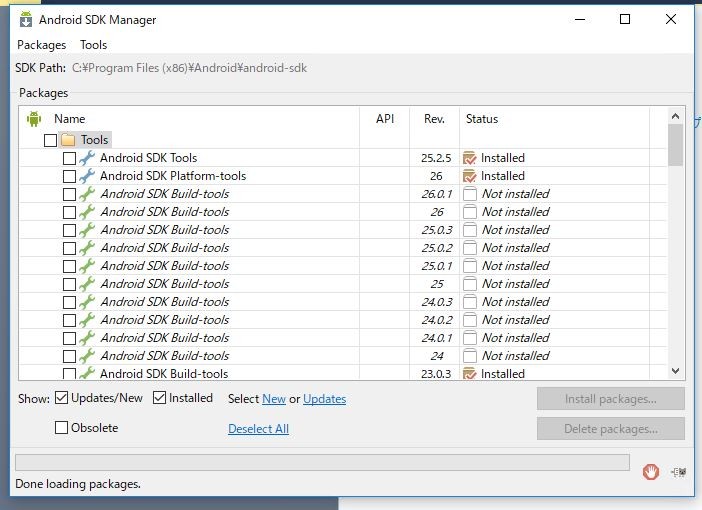Click the scroll up arrow of package list

(676, 116)
